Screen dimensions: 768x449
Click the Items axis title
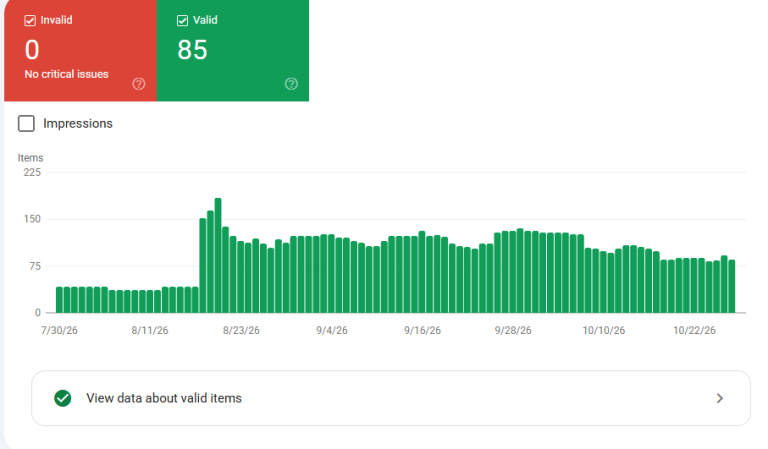click(30, 158)
